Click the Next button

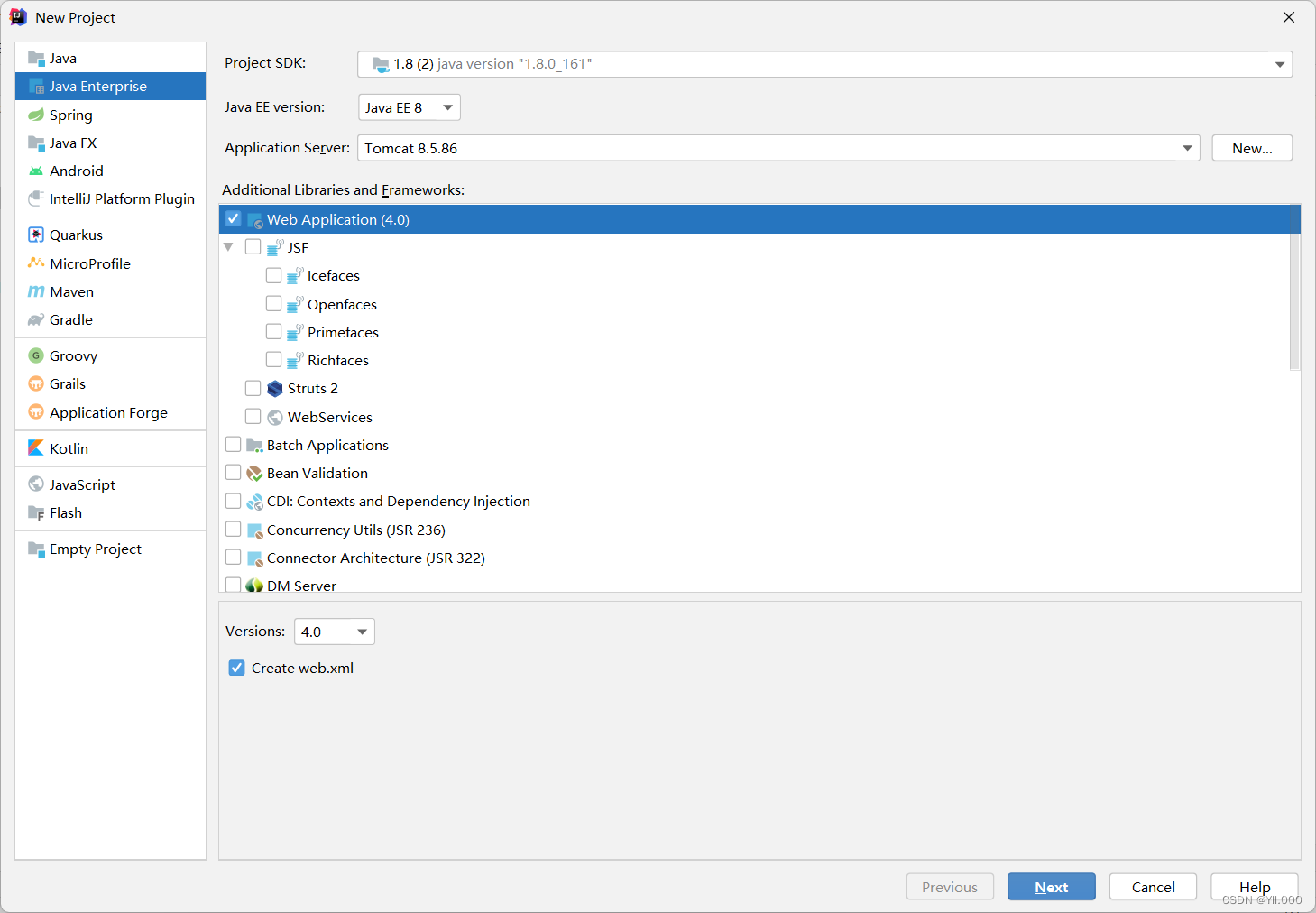[x=1052, y=887]
